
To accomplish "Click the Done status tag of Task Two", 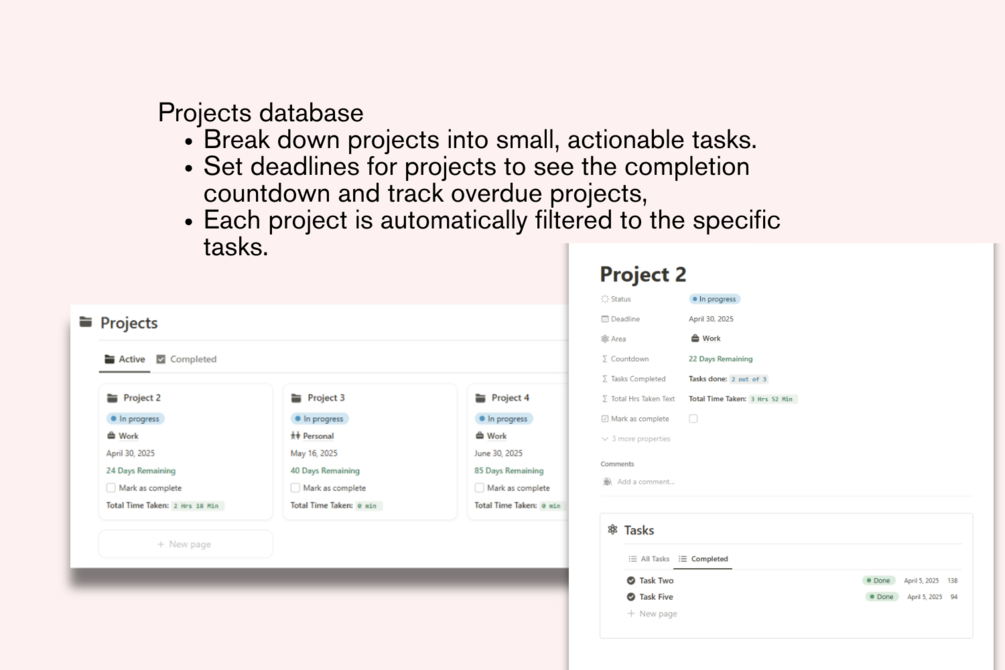I will pyautogui.click(x=879, y=580).
